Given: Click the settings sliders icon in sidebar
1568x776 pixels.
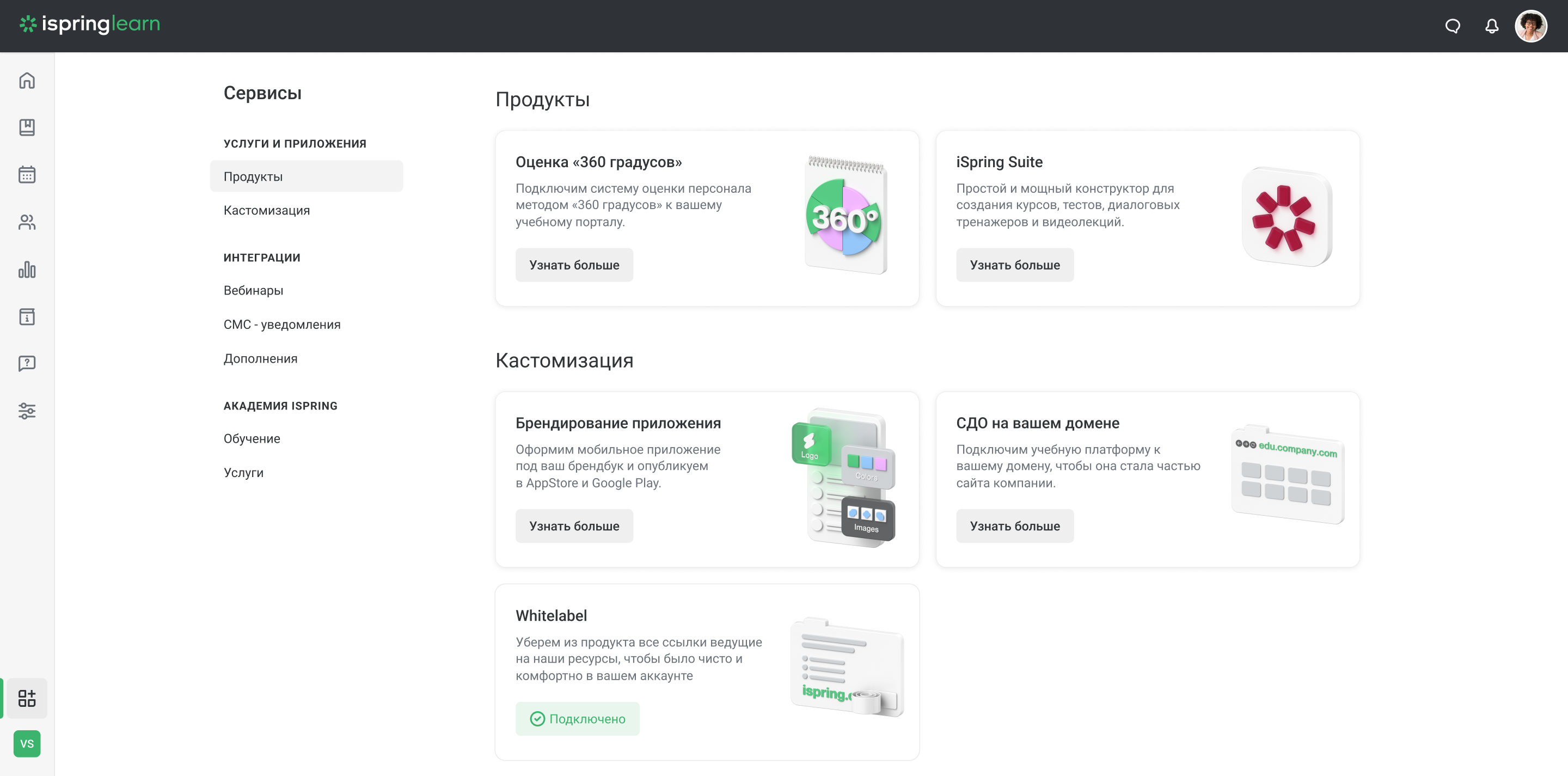Looking at the screenshot, I should pos(27,411).
